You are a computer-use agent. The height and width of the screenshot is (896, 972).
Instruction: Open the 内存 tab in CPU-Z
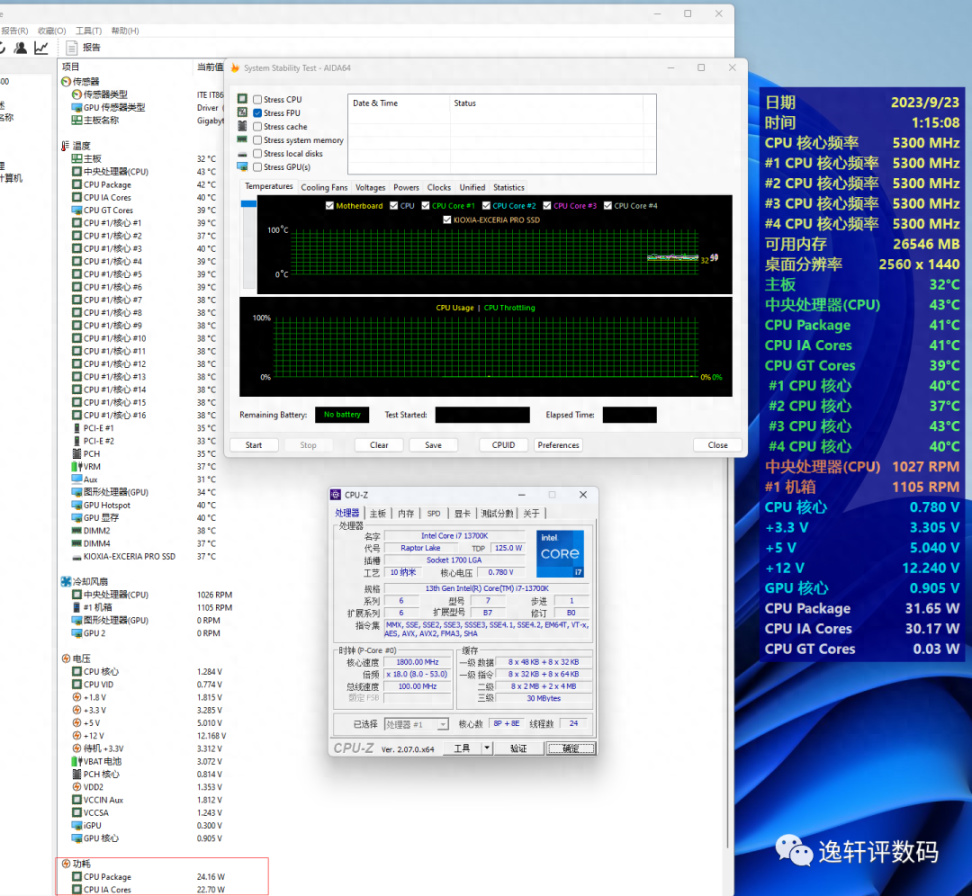point(406,513)
